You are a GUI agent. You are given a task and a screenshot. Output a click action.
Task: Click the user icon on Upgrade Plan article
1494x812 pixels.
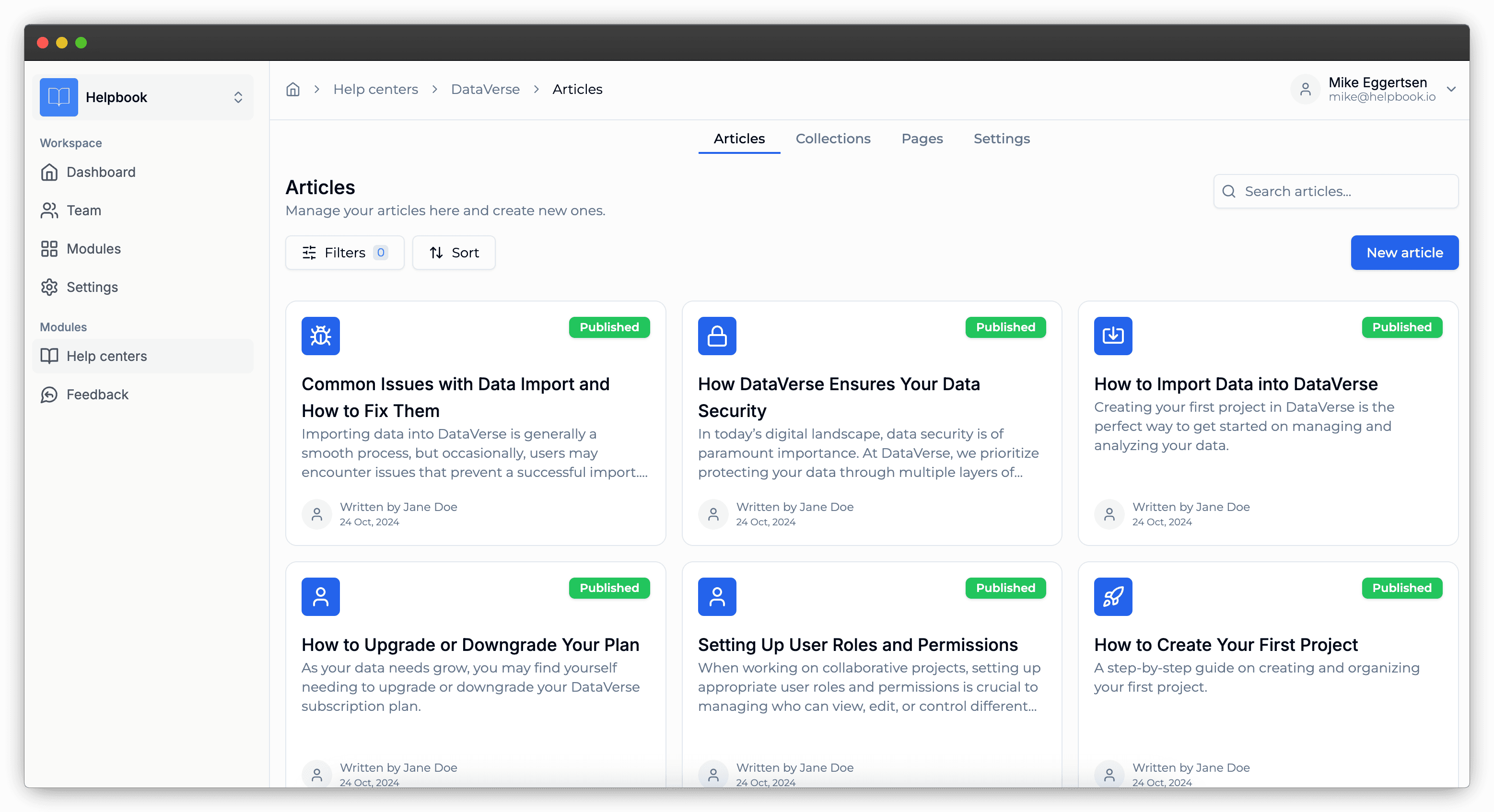point(320,596)
